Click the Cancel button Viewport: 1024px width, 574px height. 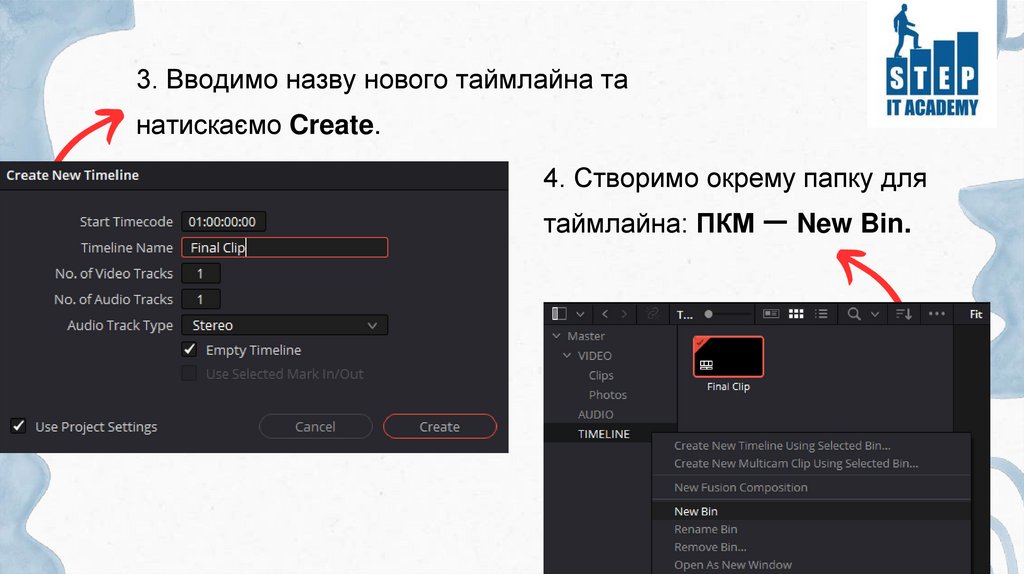315,426
